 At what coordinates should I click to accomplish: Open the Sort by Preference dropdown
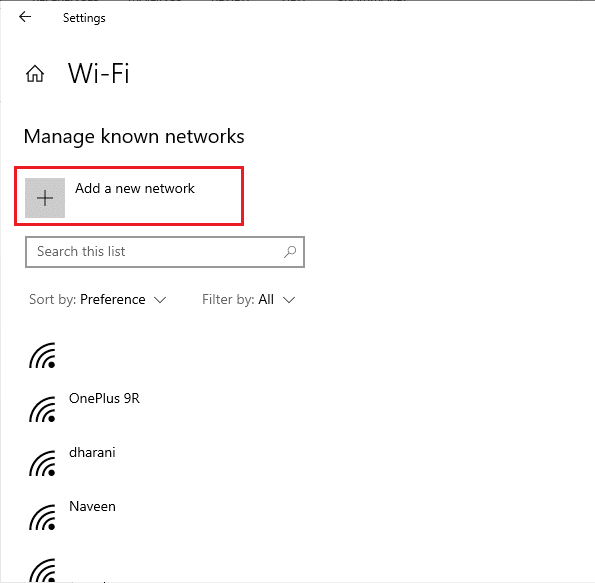tap(98, 299)
